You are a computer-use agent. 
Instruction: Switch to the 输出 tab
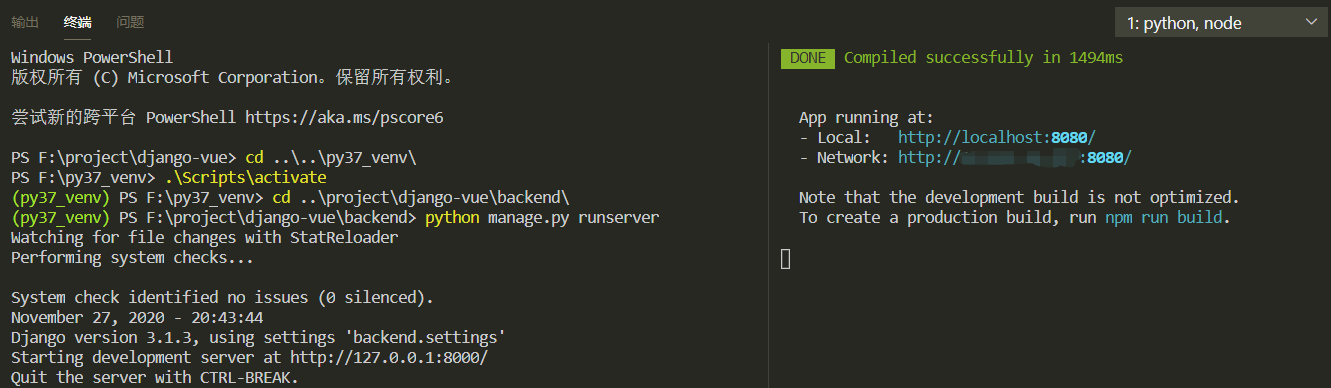tap(26, 22)
